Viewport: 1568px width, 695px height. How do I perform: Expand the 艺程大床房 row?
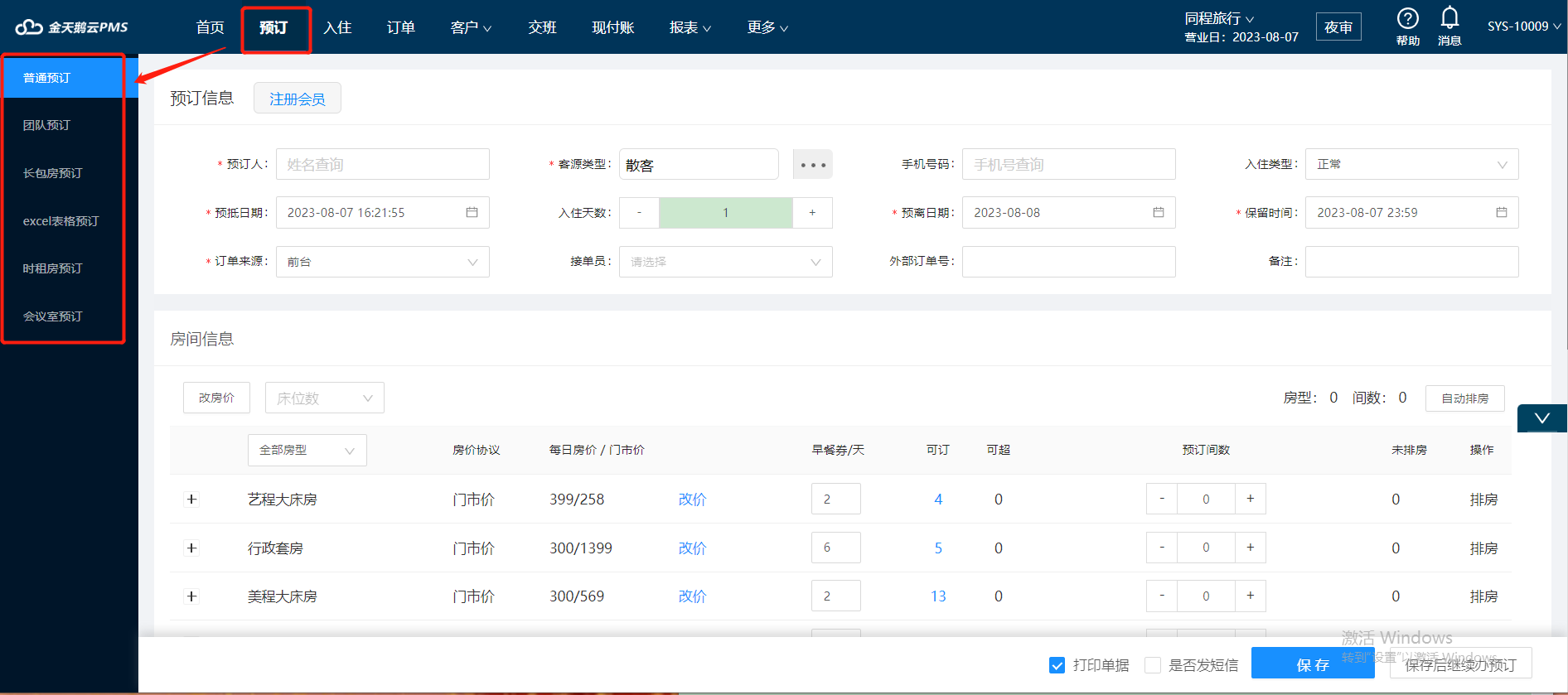coord(191,500)
